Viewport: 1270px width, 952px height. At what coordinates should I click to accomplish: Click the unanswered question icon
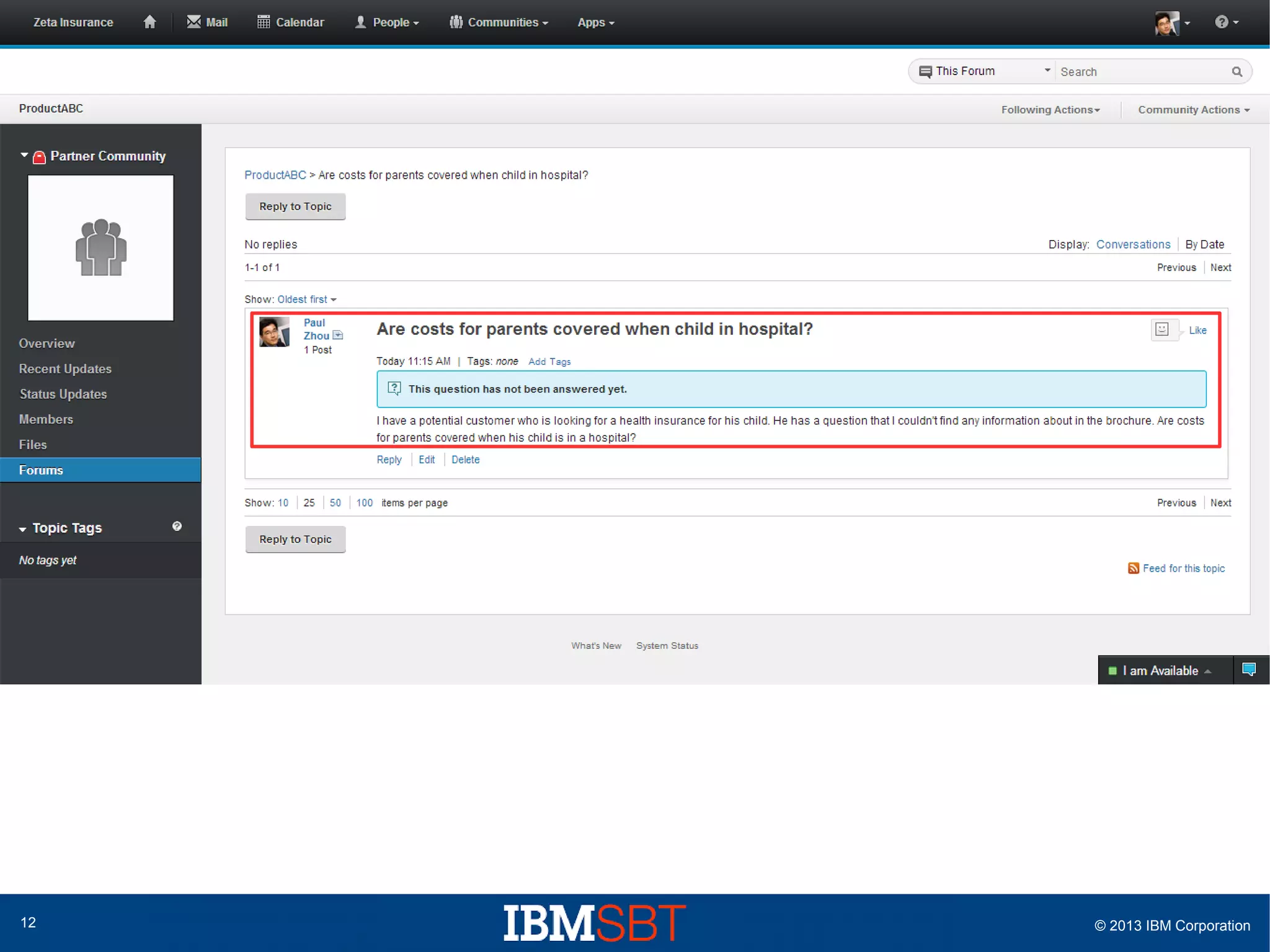394,389
